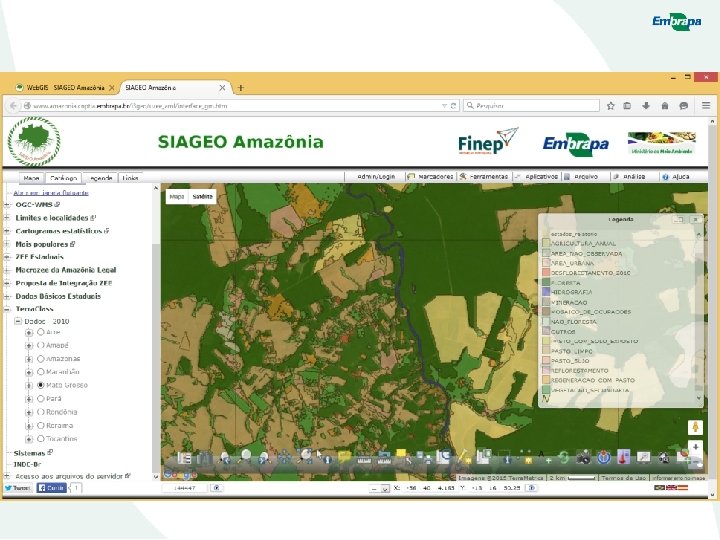Open the binoculars search tool
The image size is (720, 540).
(204, 458)
